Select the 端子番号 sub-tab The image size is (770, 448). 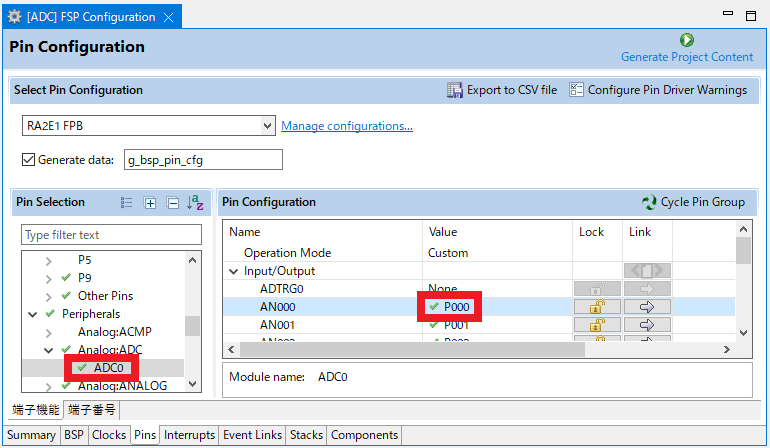click(92, 410)
